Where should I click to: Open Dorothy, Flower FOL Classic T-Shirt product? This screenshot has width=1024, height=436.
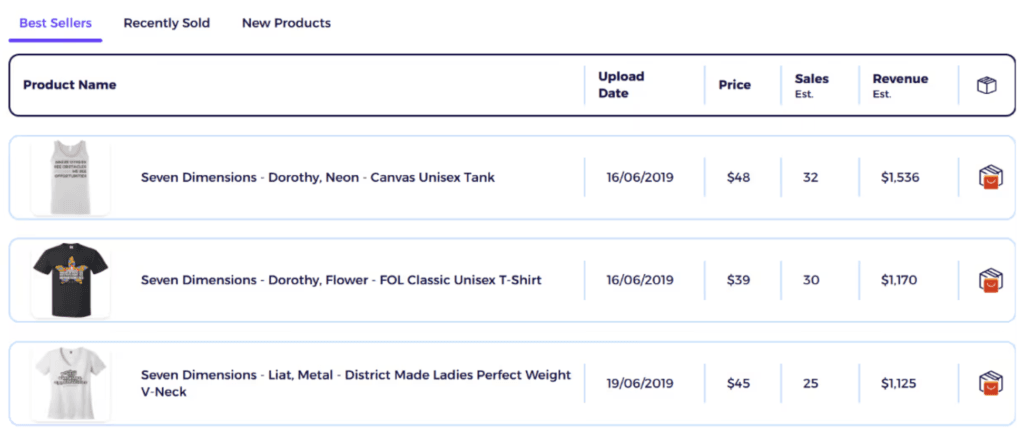click(x=341, y=280)
